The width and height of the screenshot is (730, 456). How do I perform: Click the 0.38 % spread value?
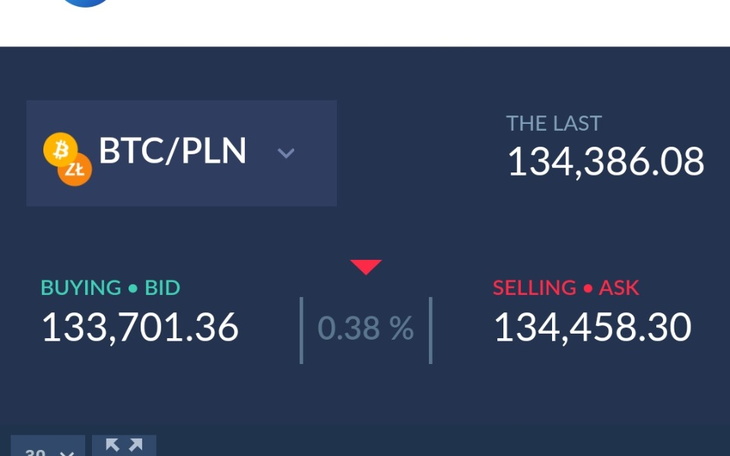pos(365,328)
